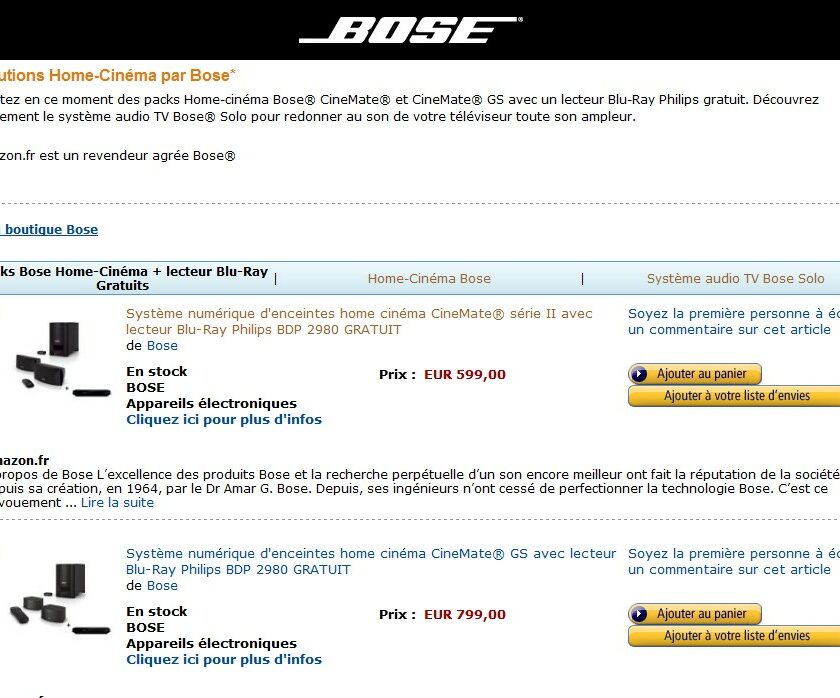
Task: Click the Bose logo in the header
Action: [x=410, y=29]
